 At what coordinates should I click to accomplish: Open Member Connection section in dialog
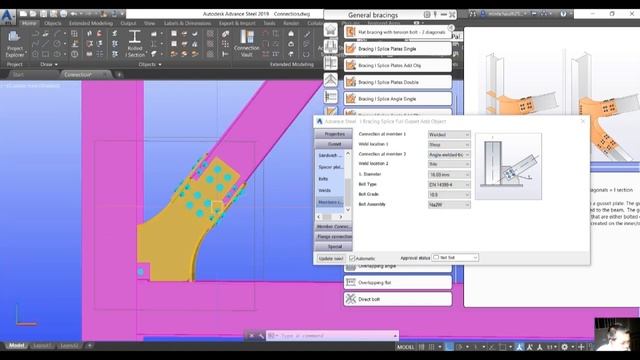334,227
